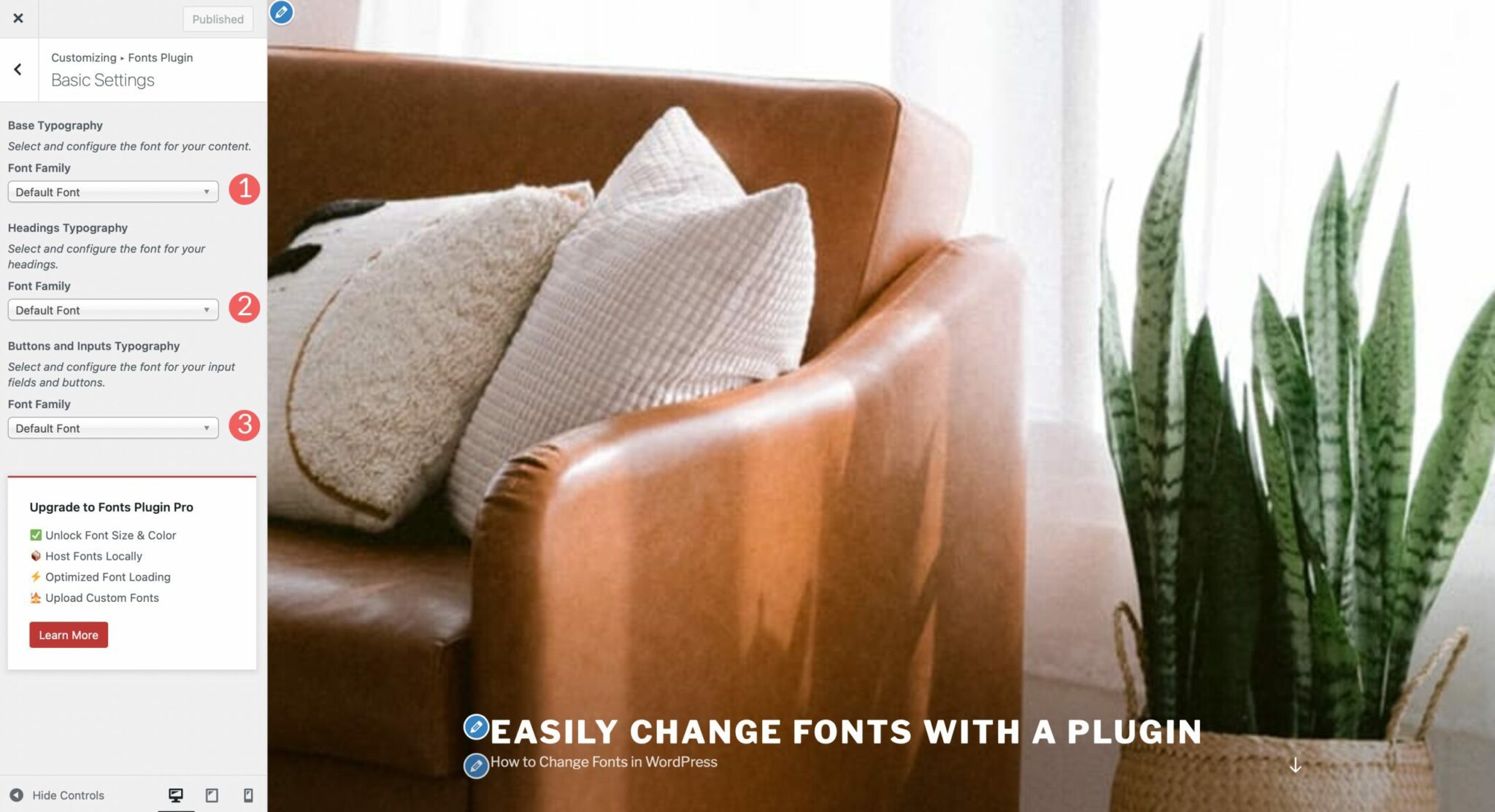Image resolution: width=1495 pixels, height=812 pixels.
Task: Click the blue pencil icon on hero text
Action: coord(475,728)
